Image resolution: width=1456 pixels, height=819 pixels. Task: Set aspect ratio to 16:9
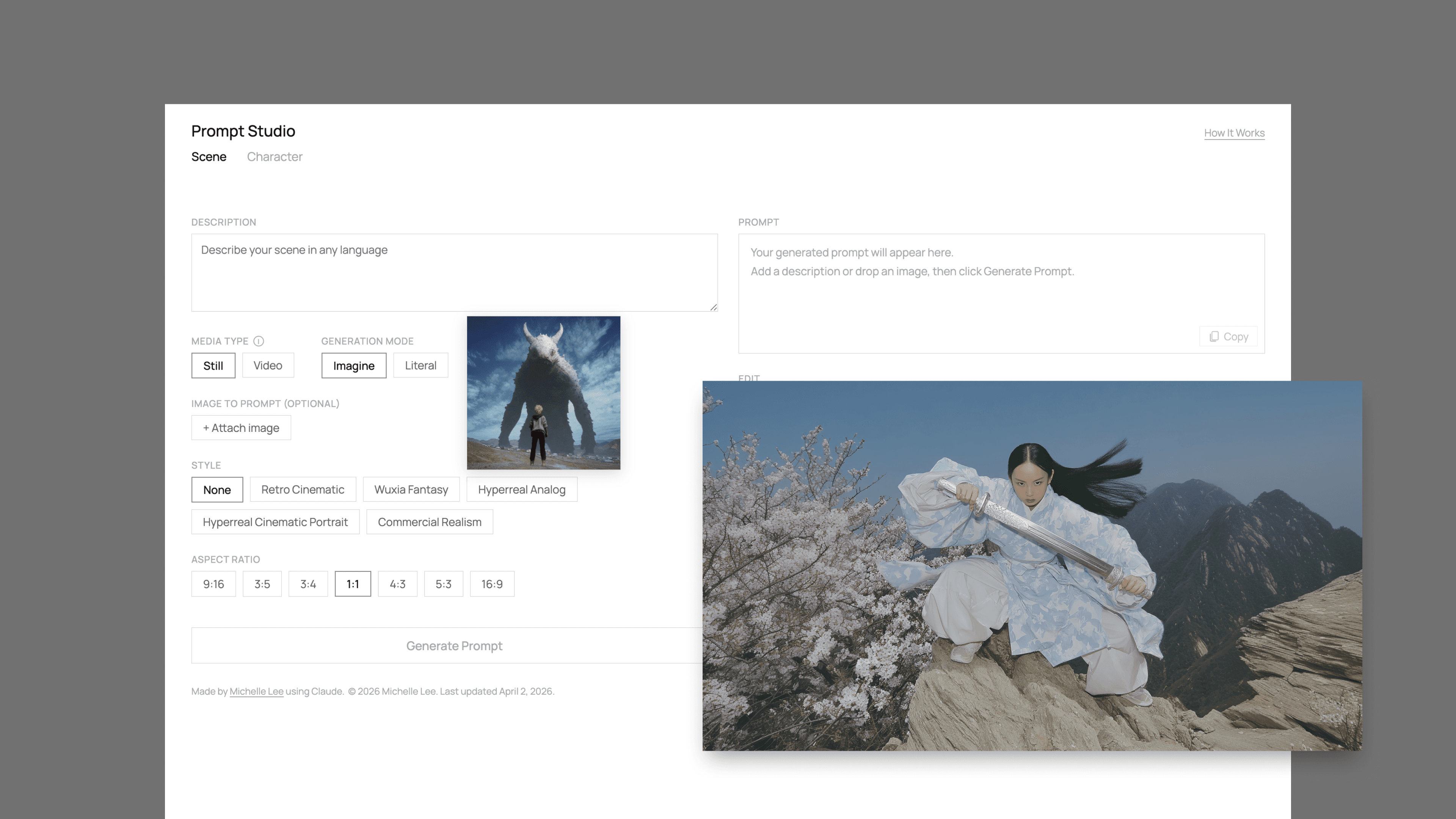pyautogui.click(x=492, y=584)
